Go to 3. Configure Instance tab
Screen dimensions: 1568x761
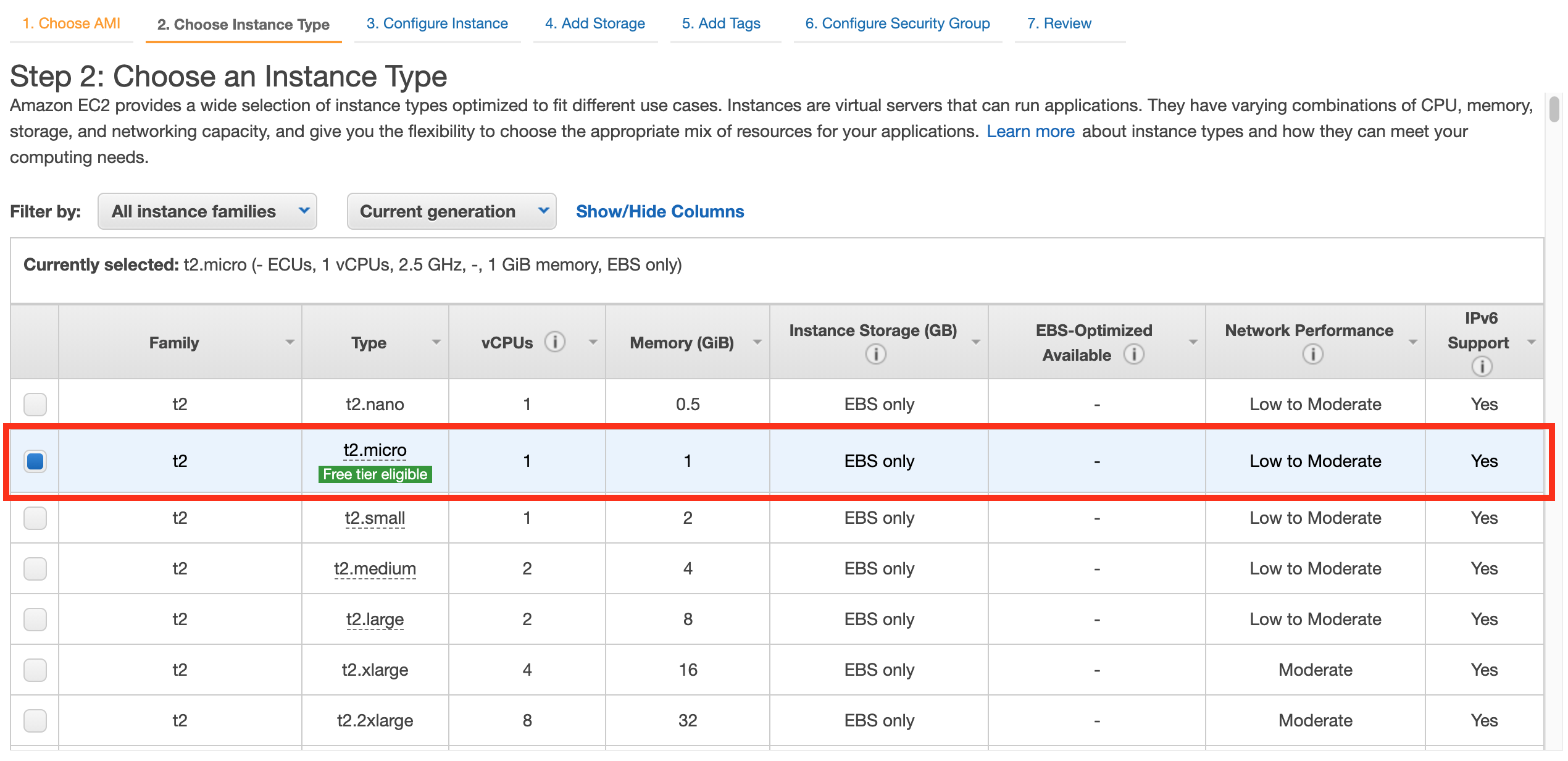point(437,23)
